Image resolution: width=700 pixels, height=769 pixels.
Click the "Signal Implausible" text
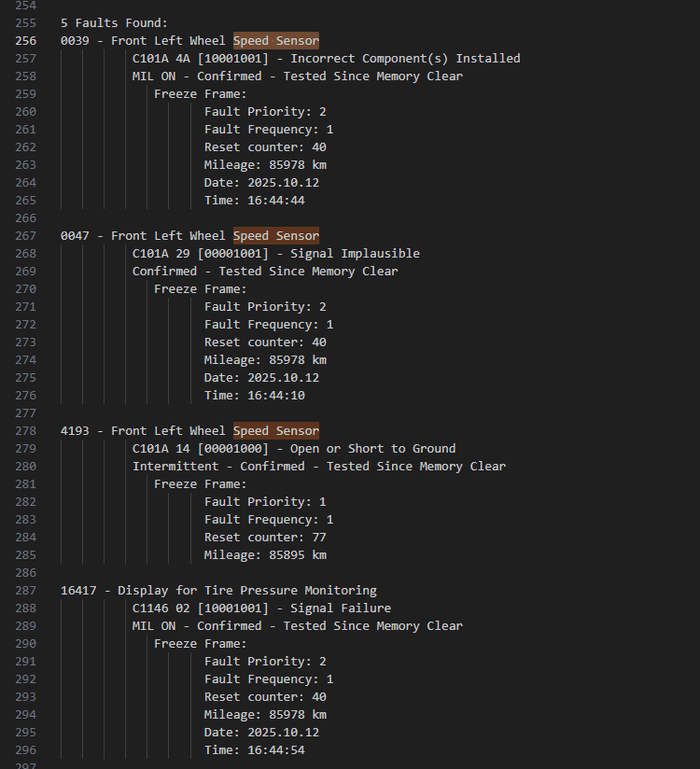355,254
